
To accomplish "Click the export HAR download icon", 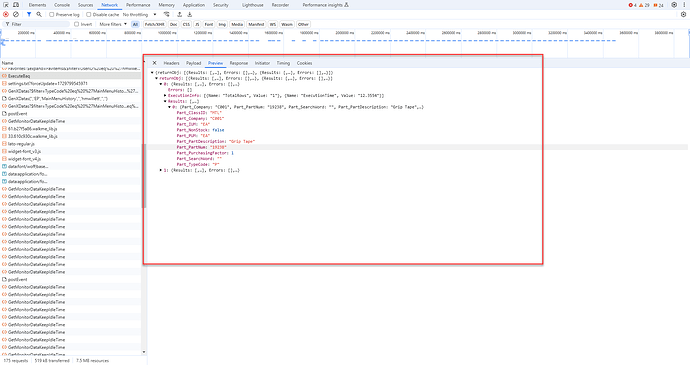I will pyautogui.click(x=190, y=15).
